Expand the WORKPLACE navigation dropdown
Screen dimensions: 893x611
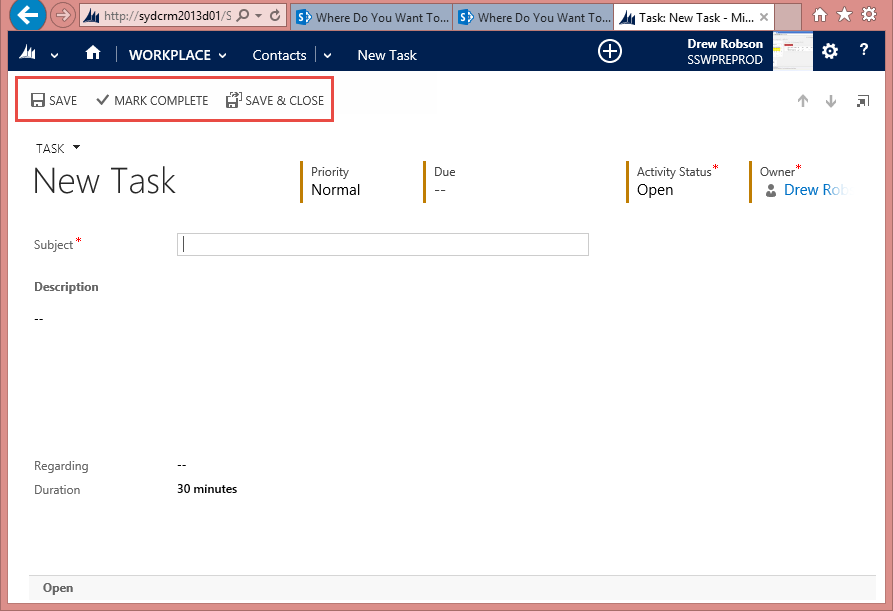point(222,55)
